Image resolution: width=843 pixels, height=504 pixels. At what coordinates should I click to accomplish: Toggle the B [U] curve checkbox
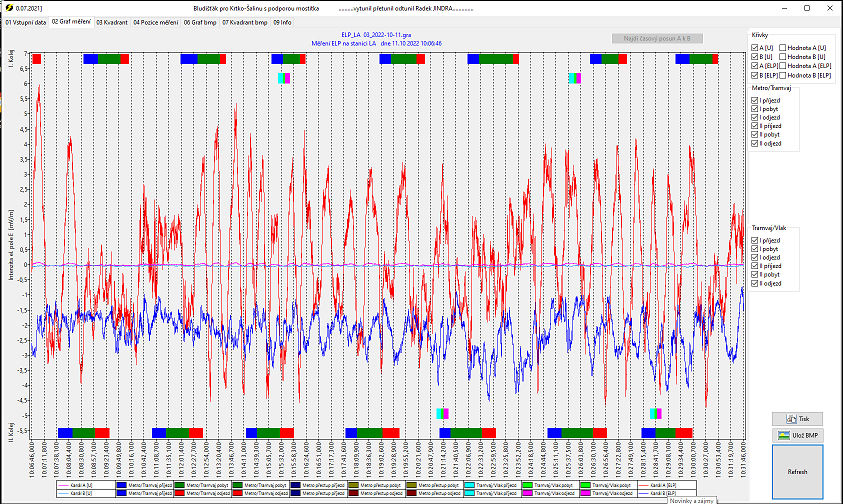756,57
